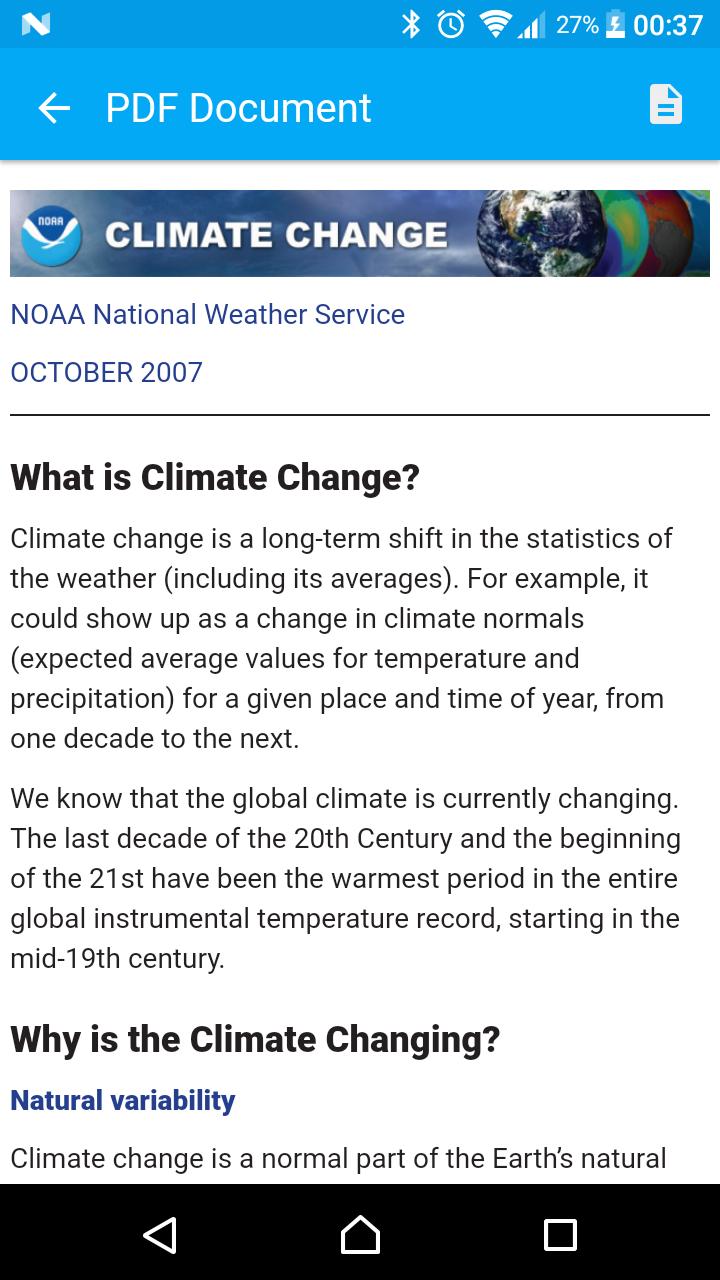Image resolution: width=720 pixels, height=1280 pixels.
Task: Tap the back arrow in the app bar
Action: coord(54,108)
